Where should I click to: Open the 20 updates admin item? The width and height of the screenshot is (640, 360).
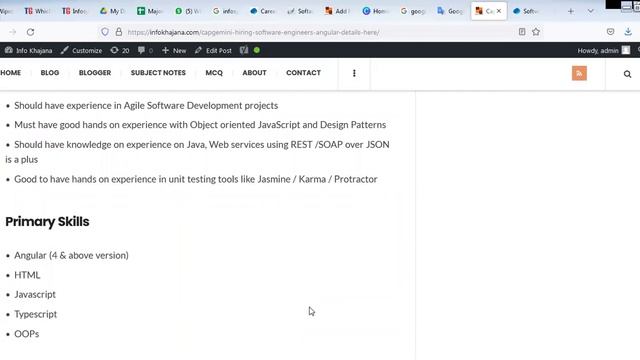(120, 50)
